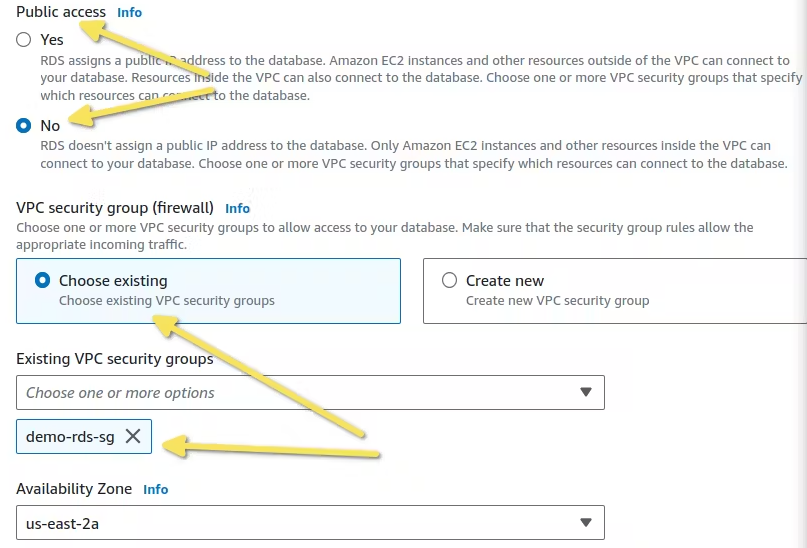
Task: Select Yes for Public access
Action: 24,40
